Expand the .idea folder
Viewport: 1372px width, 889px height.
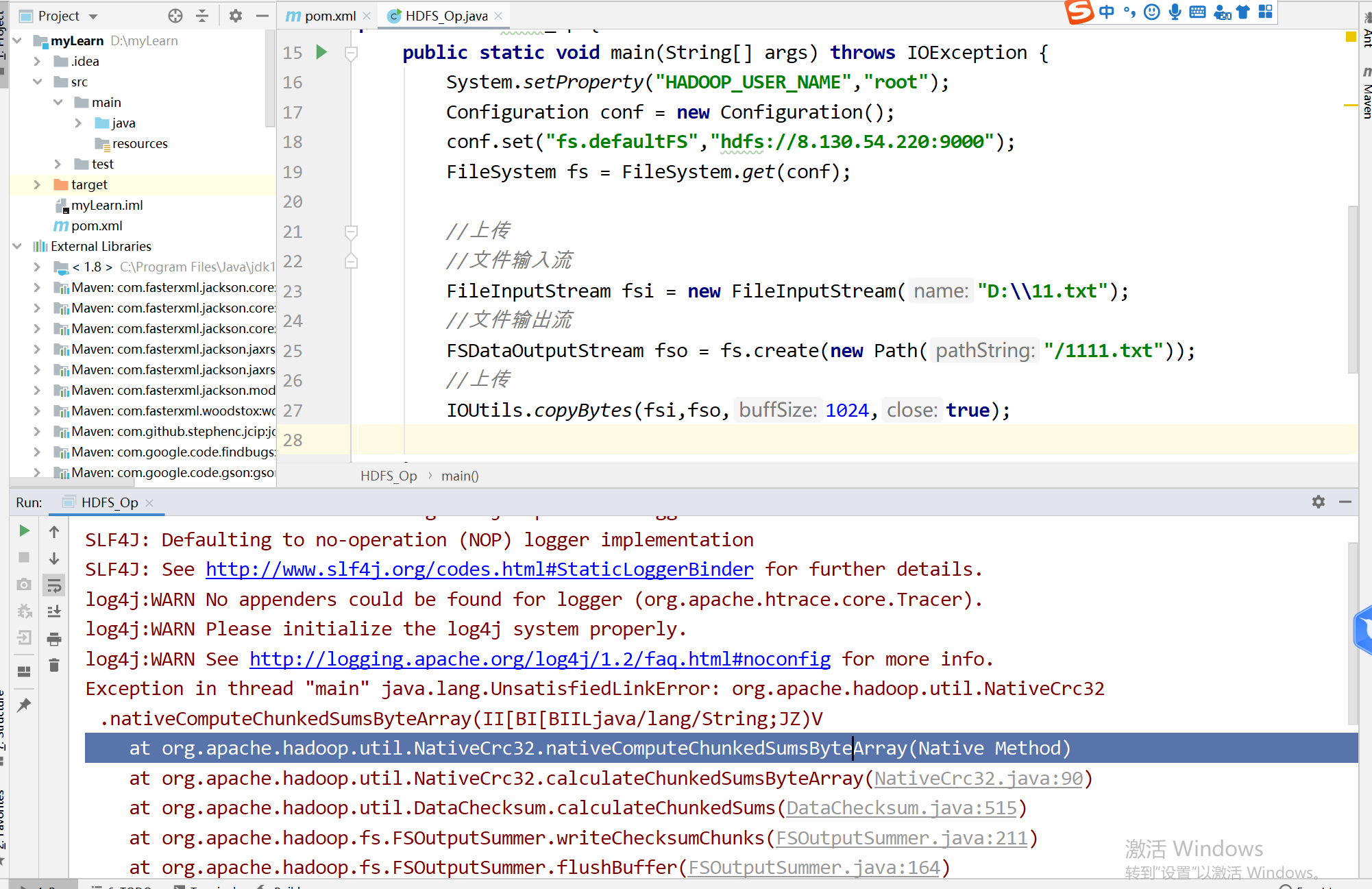38,61
